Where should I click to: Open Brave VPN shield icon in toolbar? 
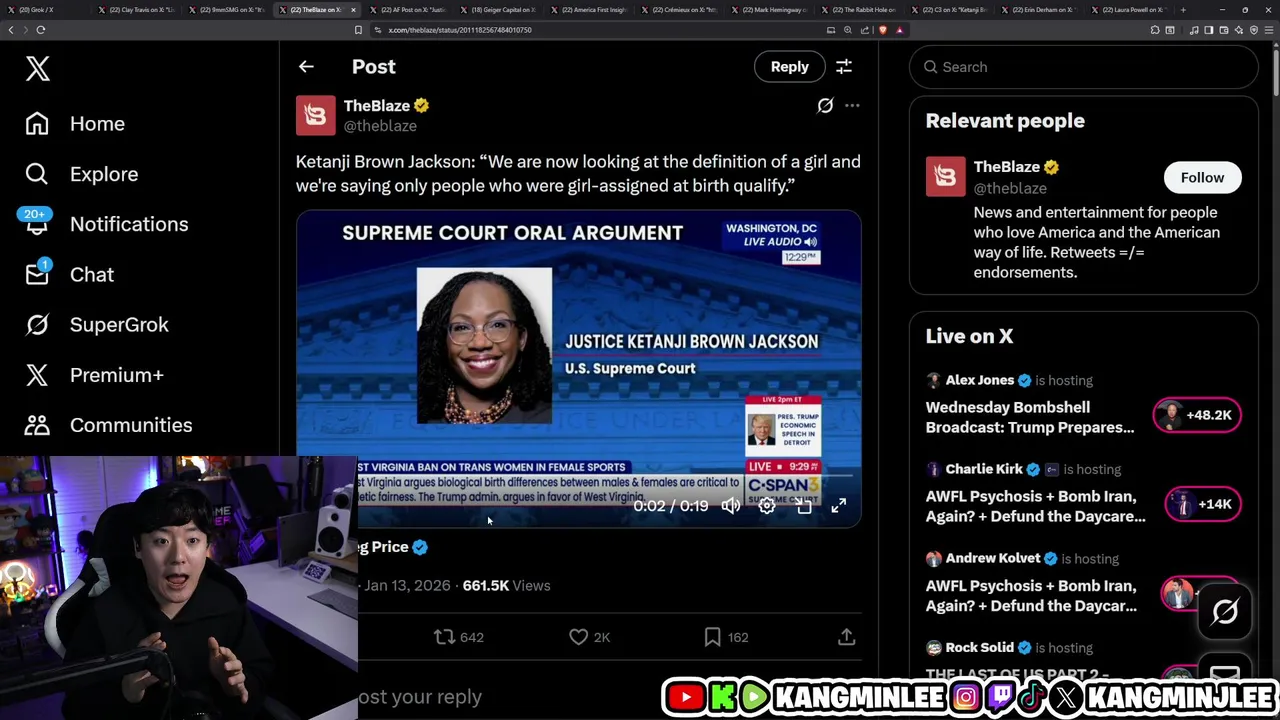pos(1254,30)
